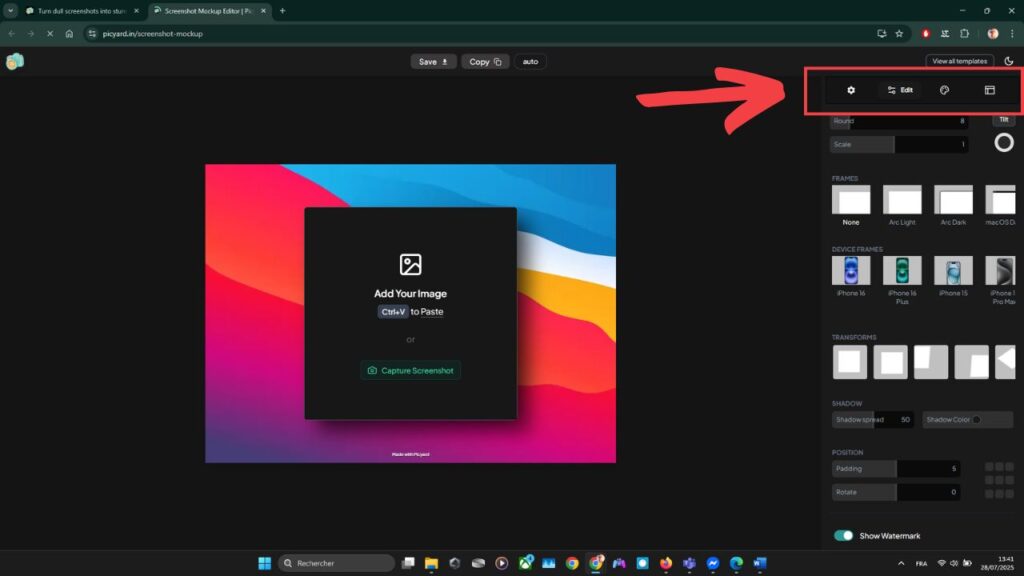Viewport: 1024px width, 576px height.
Task: Open the browser extensions puzzle icon
Action: [x=965, y=34]
